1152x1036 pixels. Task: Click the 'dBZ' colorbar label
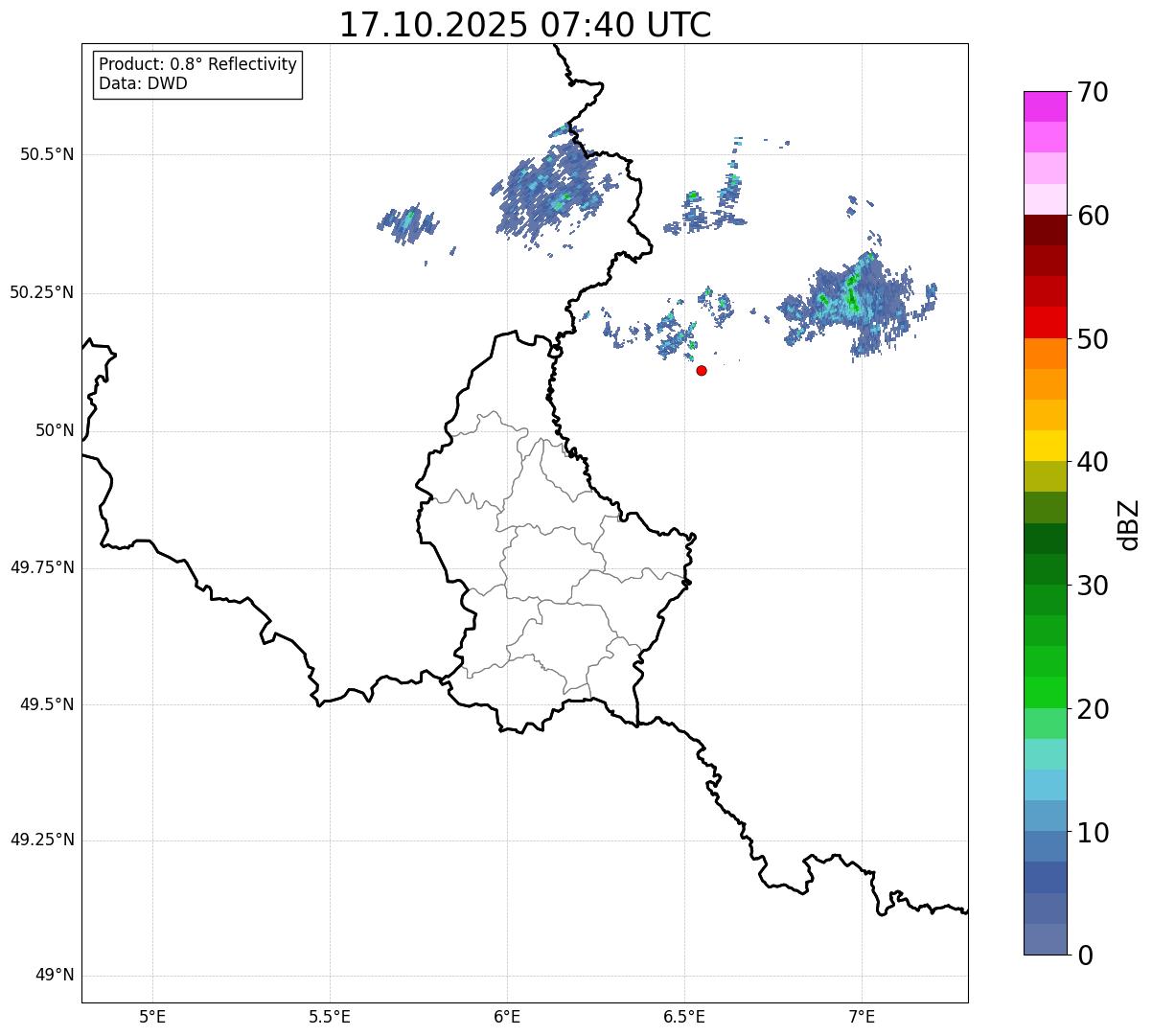(x=1129, y=523)
